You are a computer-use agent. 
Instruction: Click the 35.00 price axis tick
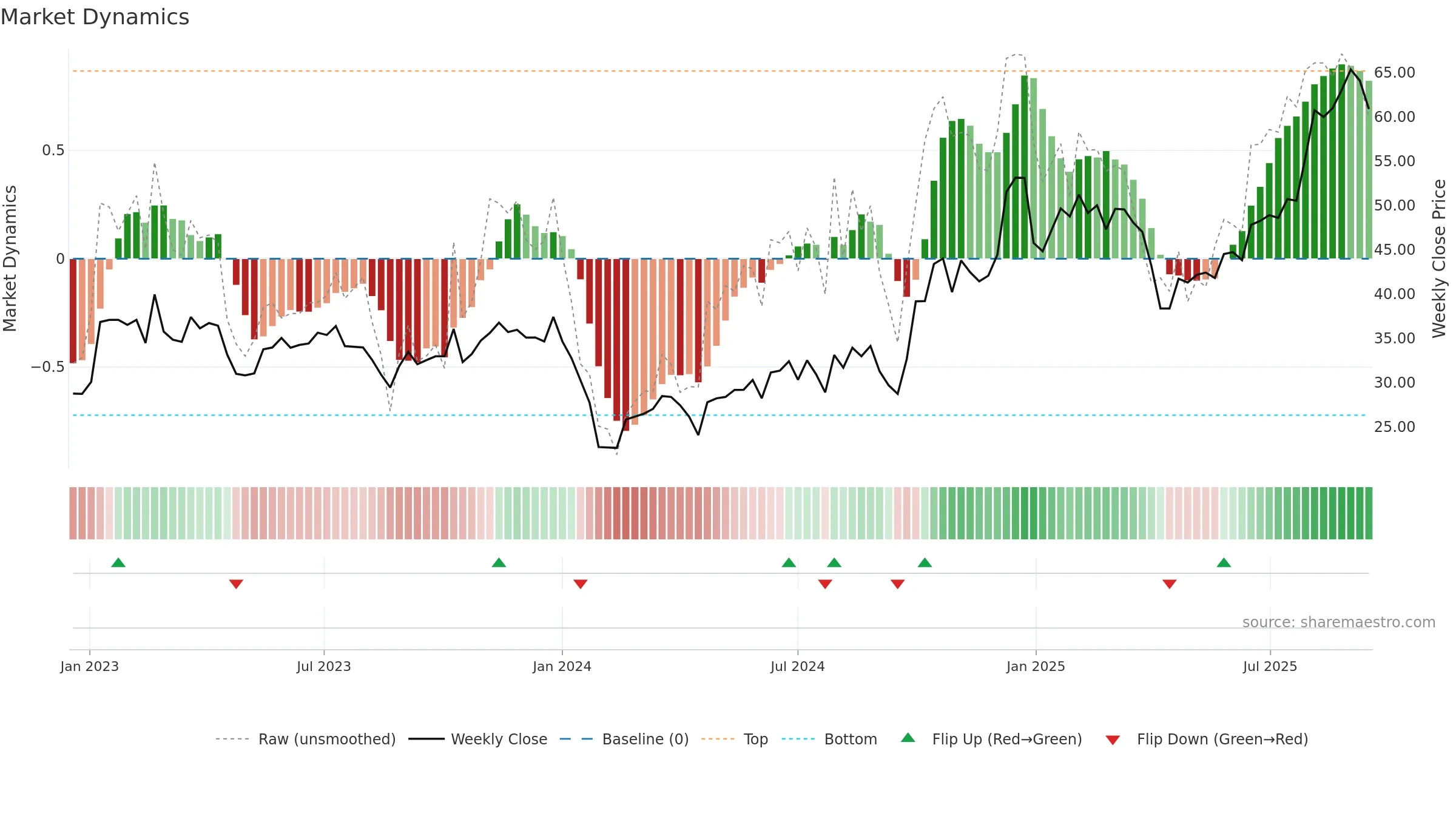point(1395,338)
